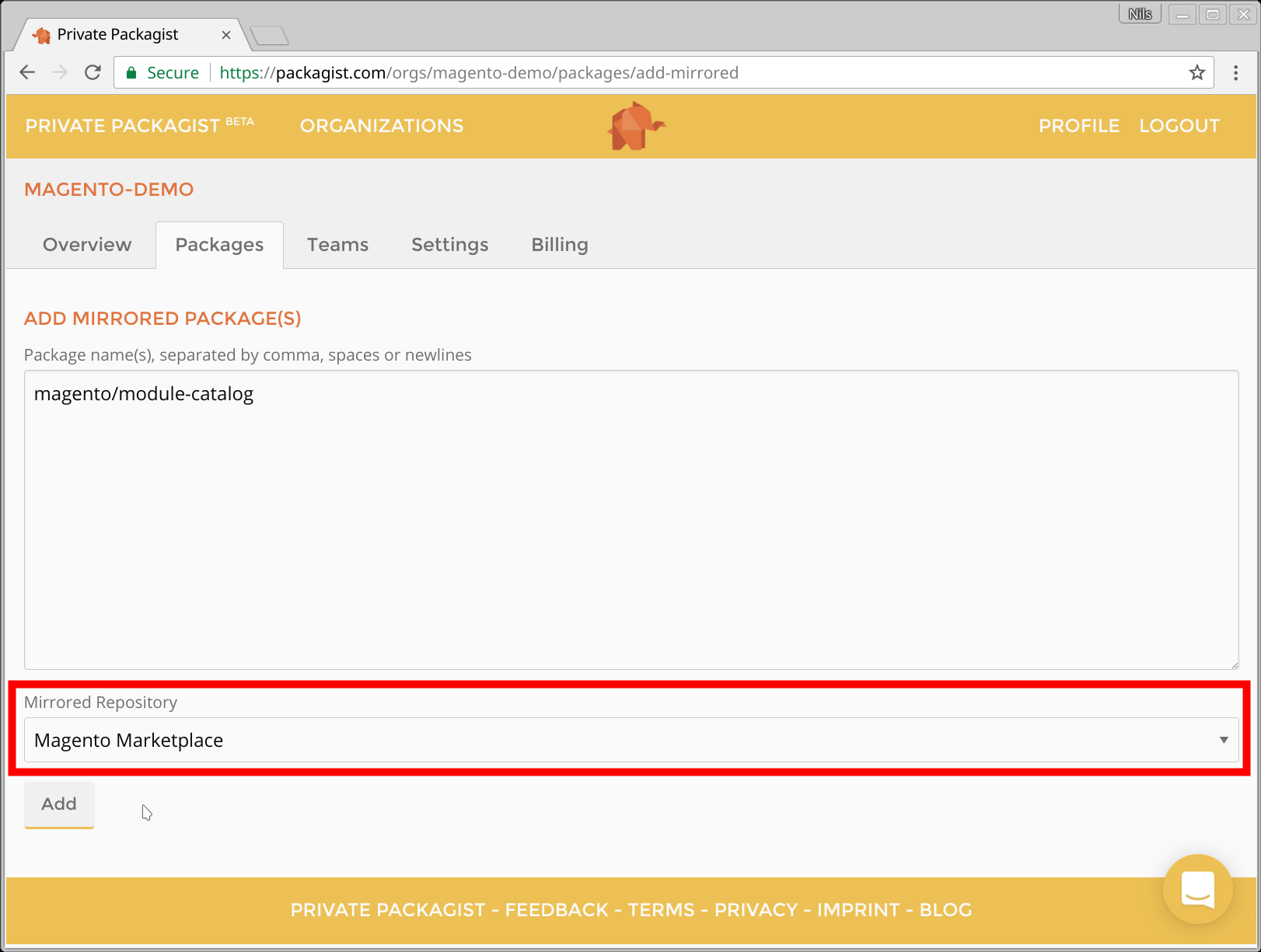Click inside the package names text area
This screenshot has height=952, width=1261.
(x=631, y=520)
